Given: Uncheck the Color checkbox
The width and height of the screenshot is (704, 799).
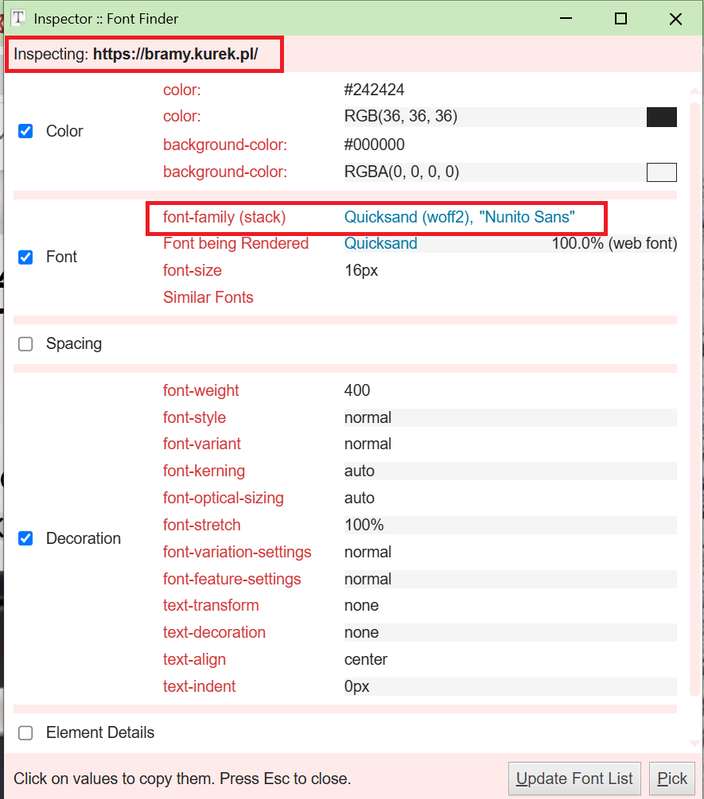Looking at the screenshot, I should [x=25, y=131].
